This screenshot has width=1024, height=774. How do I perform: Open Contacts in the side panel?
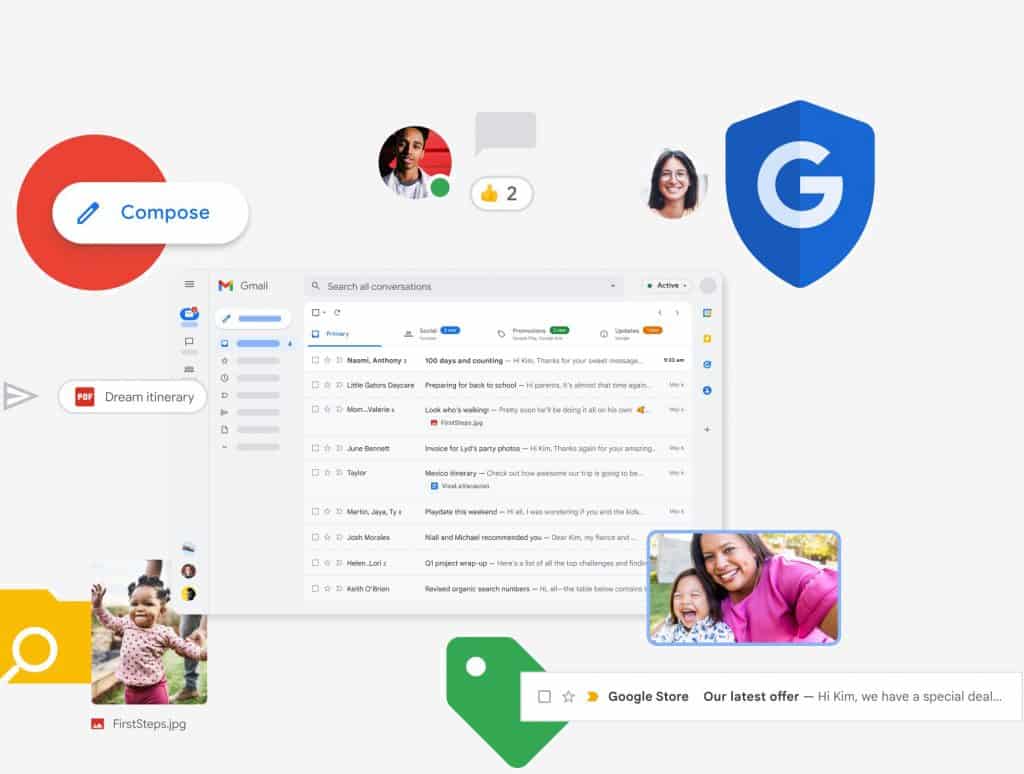pos(707,391)
